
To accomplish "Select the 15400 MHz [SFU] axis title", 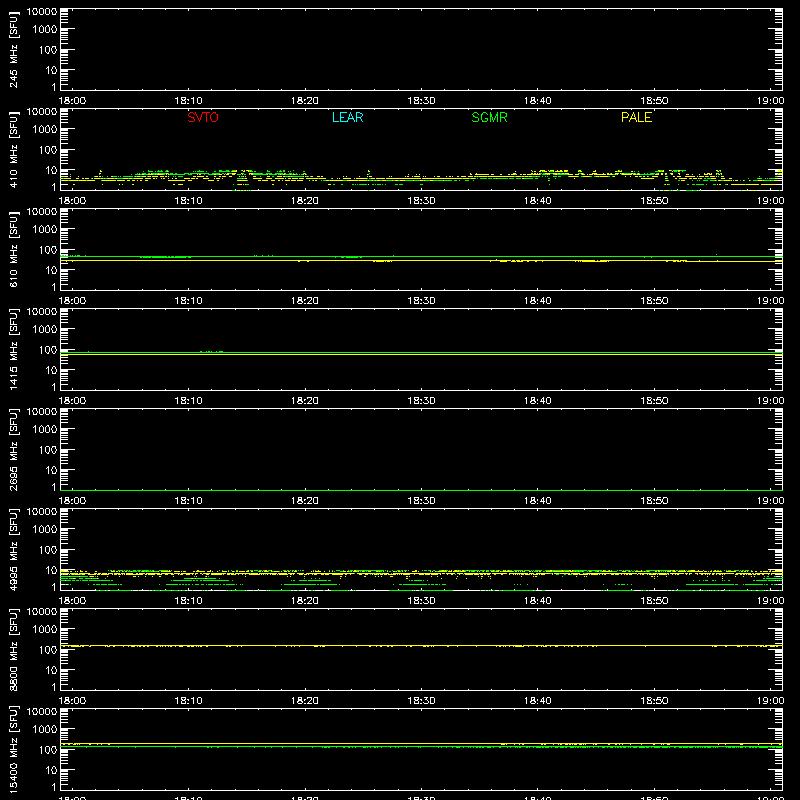I will coord(13,749).
